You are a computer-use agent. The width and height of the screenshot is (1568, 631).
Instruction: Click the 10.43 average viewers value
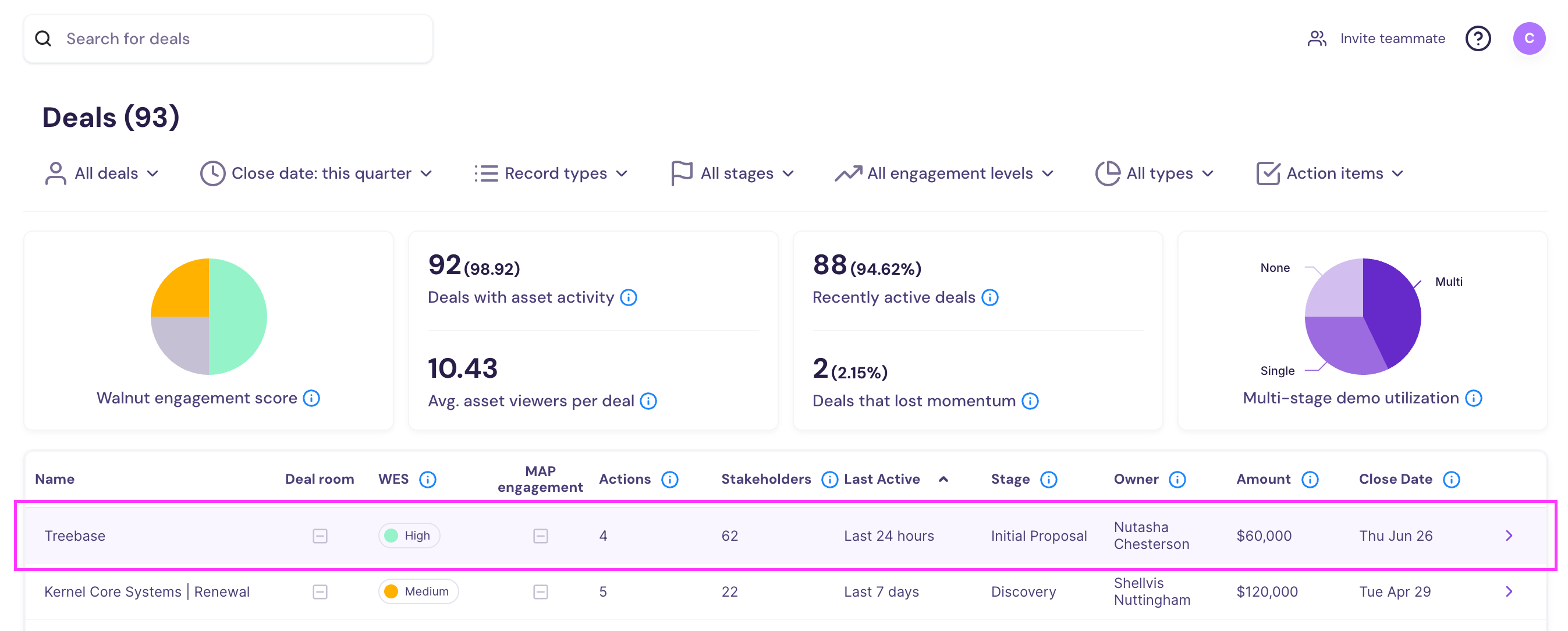pyautogui.click(x=463, y=368)
